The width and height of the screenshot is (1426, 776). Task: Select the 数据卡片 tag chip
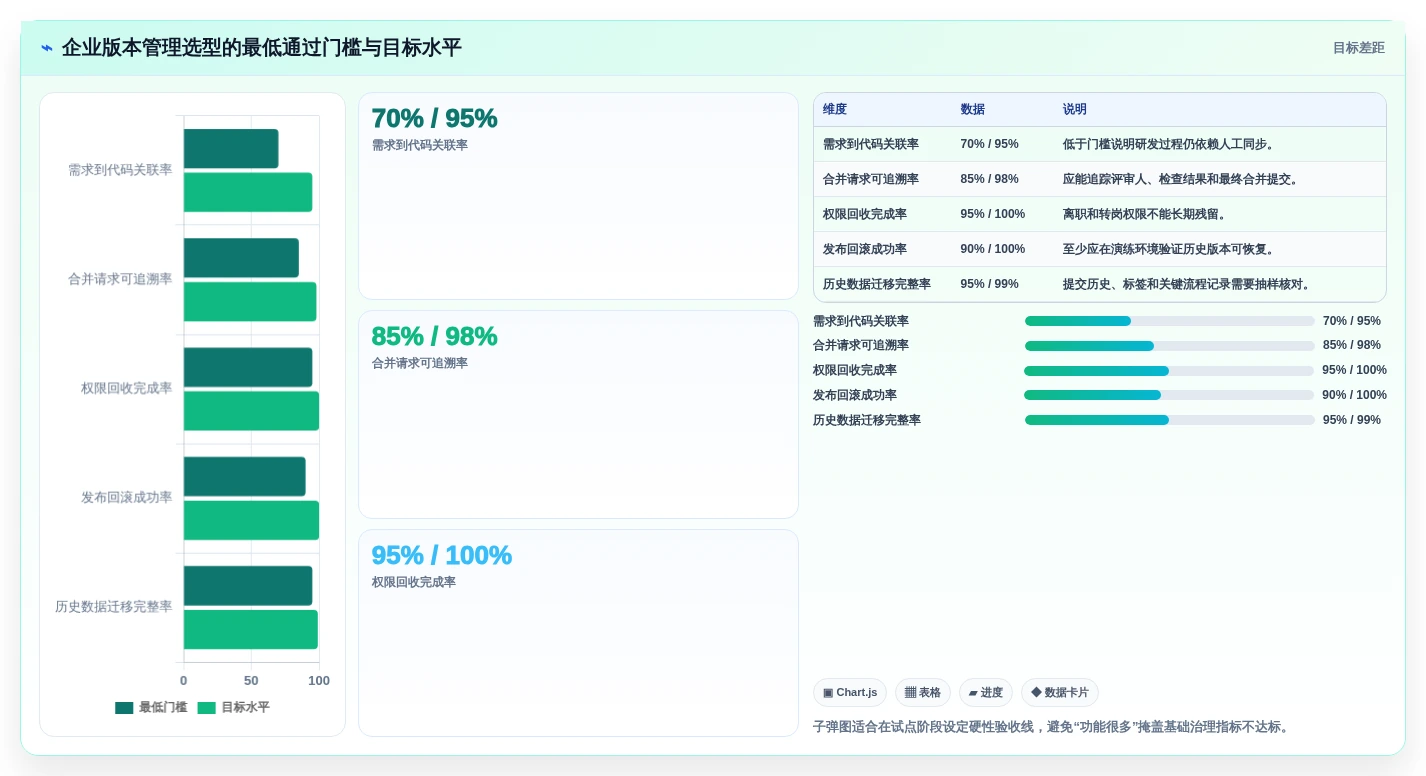pos(1060,693)
